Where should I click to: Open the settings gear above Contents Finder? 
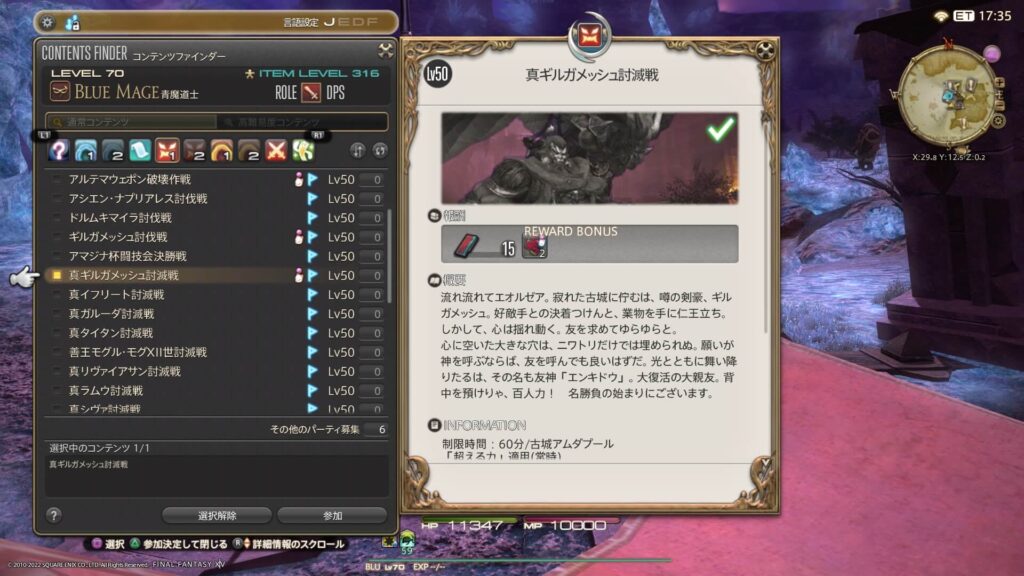pyautogui.click(x=48, y=23)
